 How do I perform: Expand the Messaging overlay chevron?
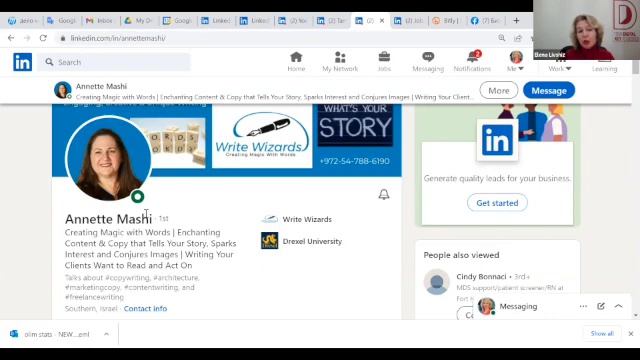pyautogui.click(x=618, y=306)
